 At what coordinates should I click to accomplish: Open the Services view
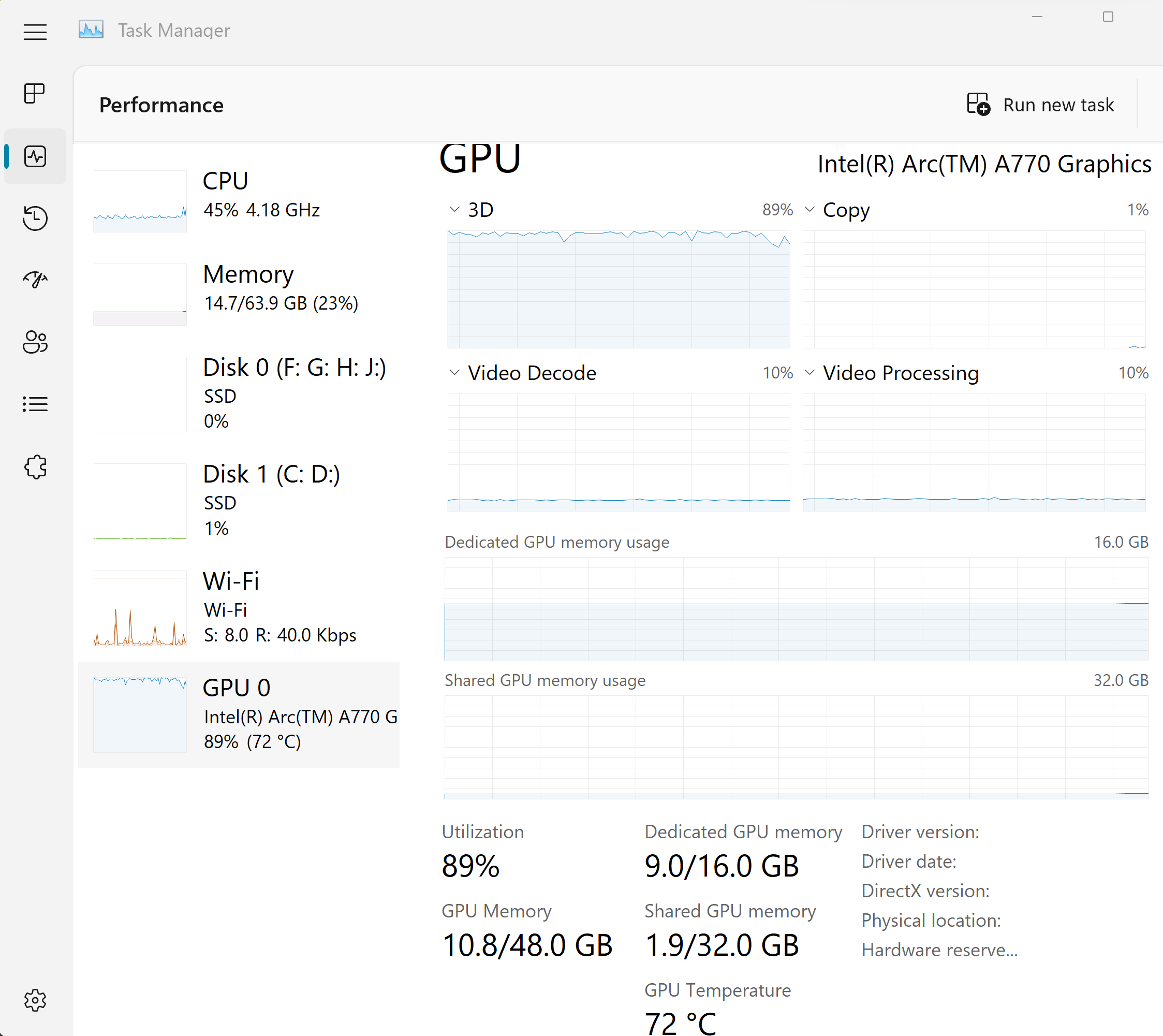tap(35, 467)
